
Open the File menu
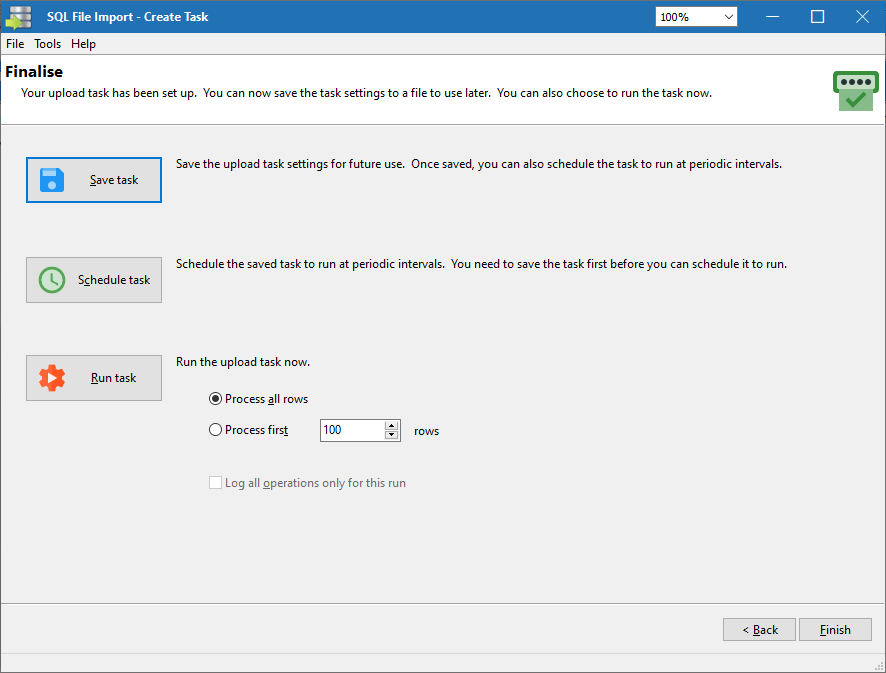[15, 44]
